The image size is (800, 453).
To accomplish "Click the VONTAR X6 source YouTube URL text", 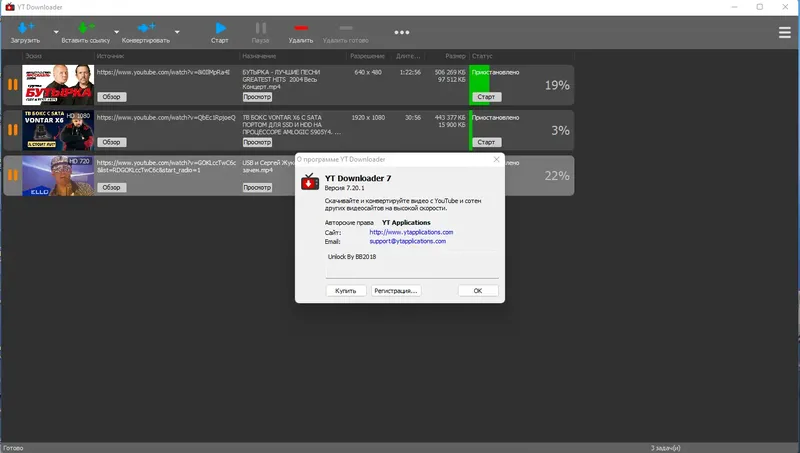I will click(166, 118).
